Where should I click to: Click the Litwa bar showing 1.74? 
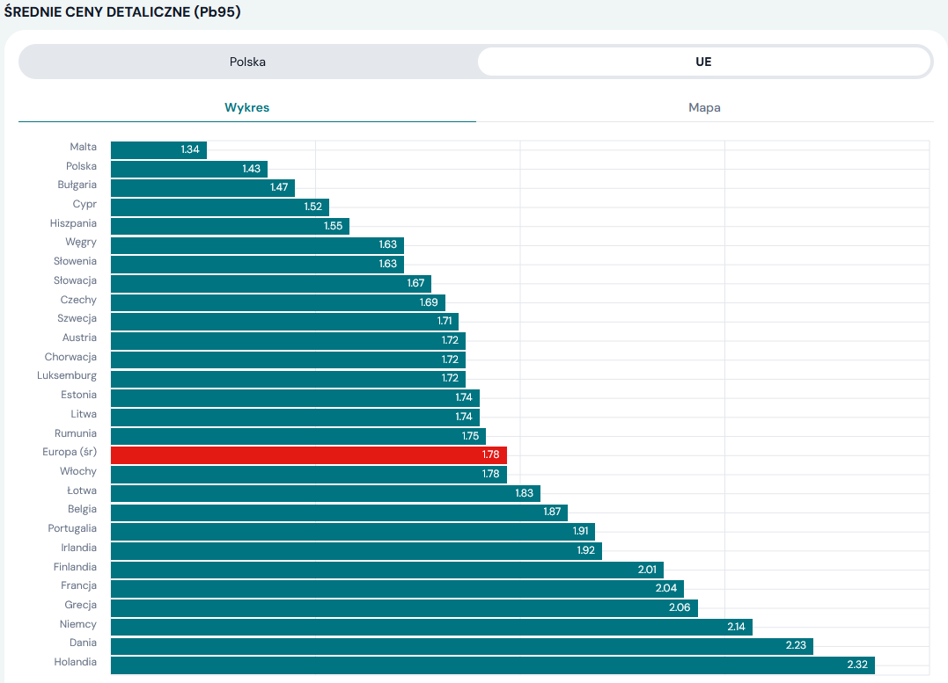295,417
